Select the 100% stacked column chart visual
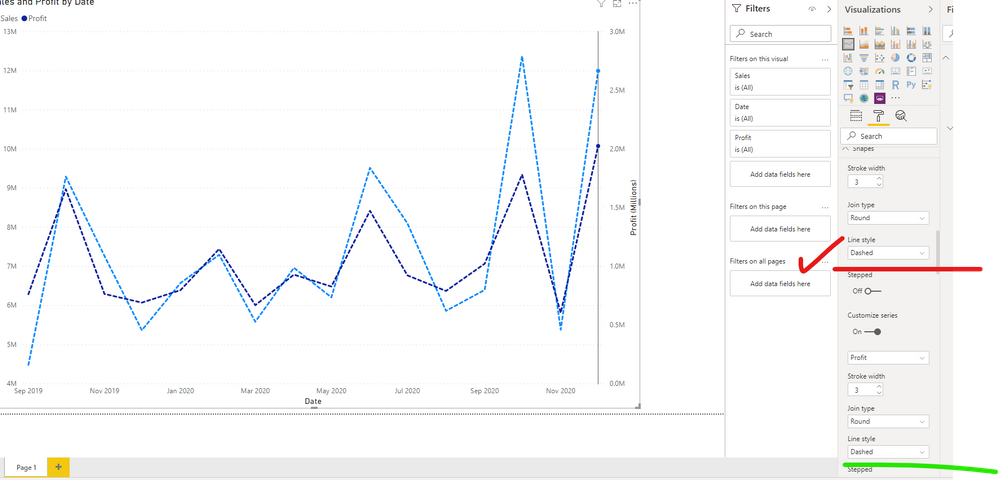The width and height of the screenshot is (998, 480). pos(927,31)
